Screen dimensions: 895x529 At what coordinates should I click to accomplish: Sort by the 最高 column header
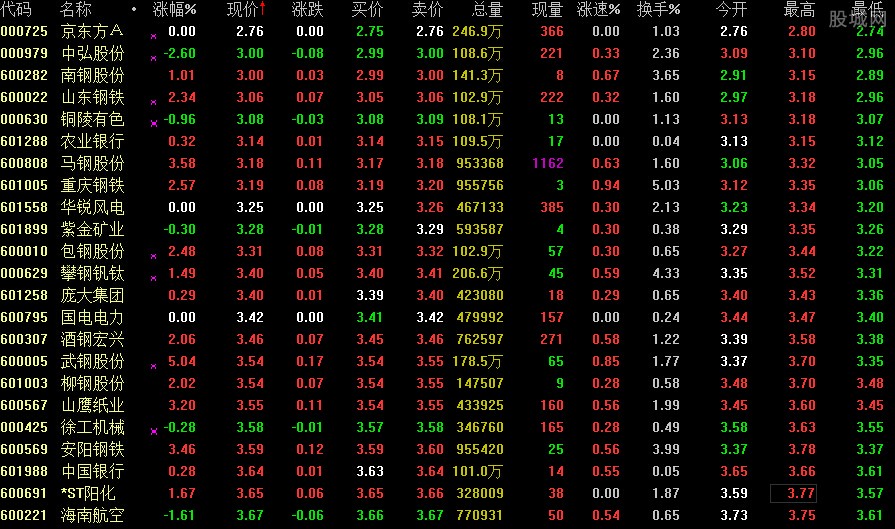pos(800,9)
